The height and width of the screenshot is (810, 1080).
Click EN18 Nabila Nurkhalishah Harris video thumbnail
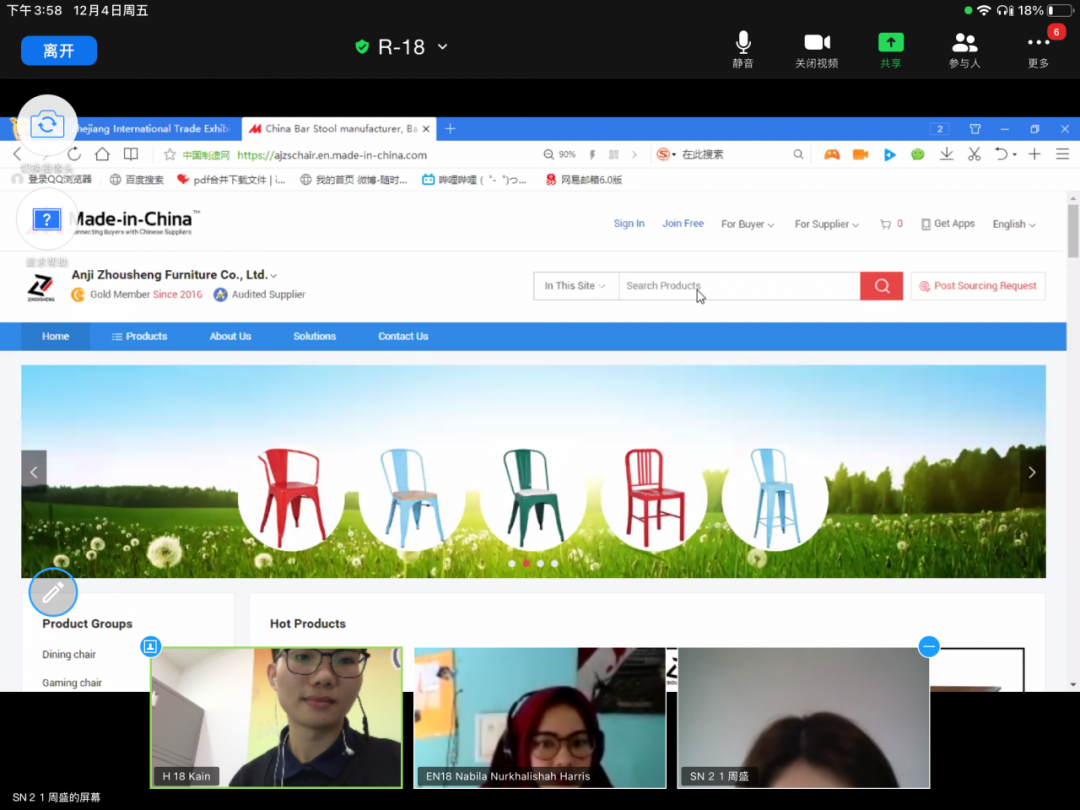(x=539, y=717)
